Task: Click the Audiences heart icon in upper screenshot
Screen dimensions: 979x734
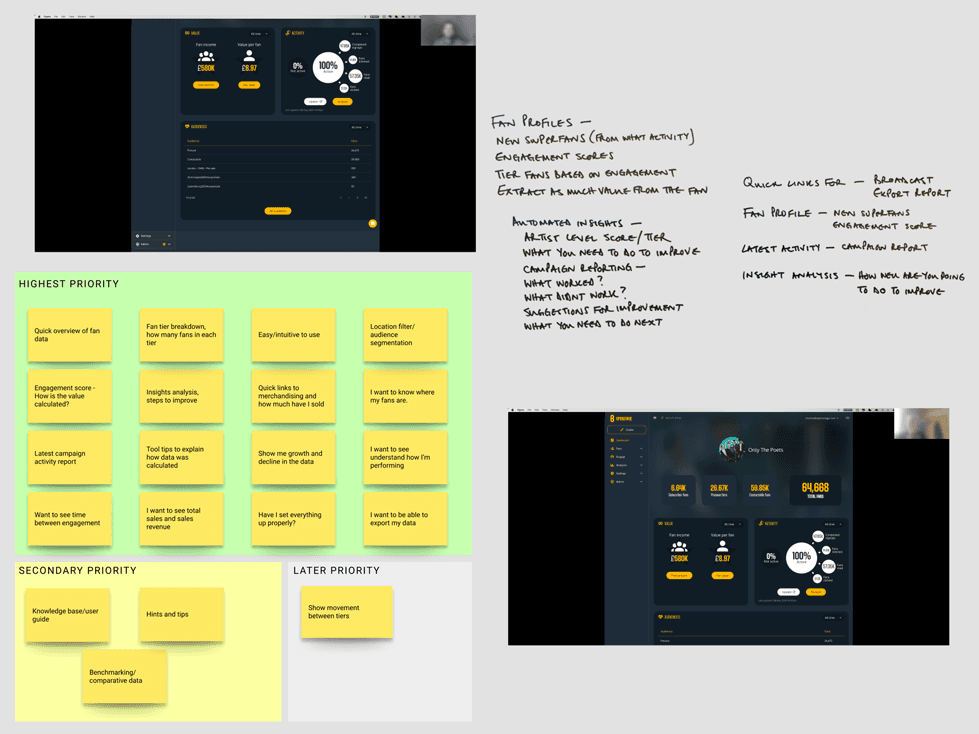Action: click(x=187, y=127)
